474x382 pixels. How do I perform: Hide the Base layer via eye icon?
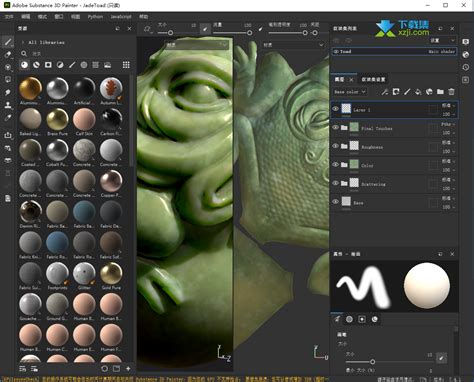click(336, 202)
